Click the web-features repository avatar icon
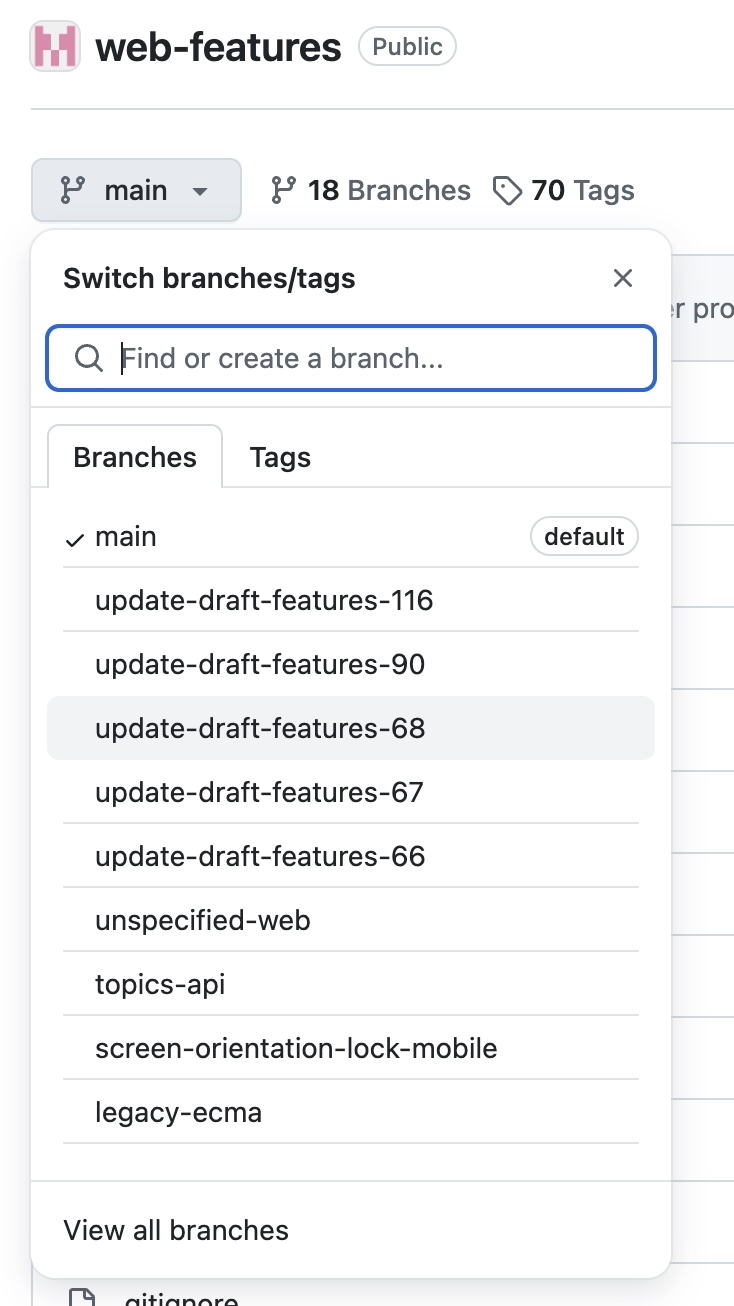 pos(55,46)
